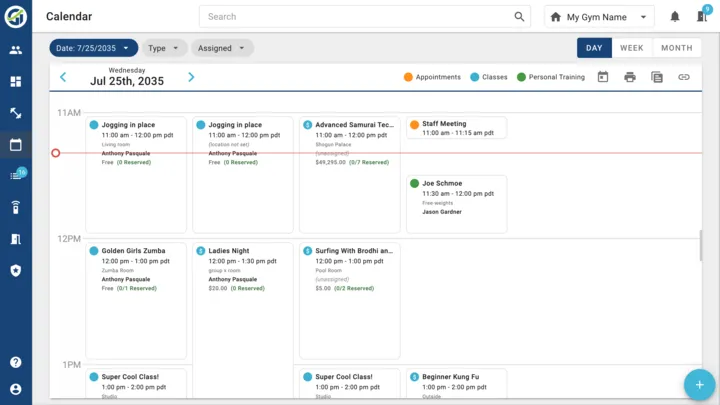
Task: Toggle Classes legend blue dot
Action: 475,77
